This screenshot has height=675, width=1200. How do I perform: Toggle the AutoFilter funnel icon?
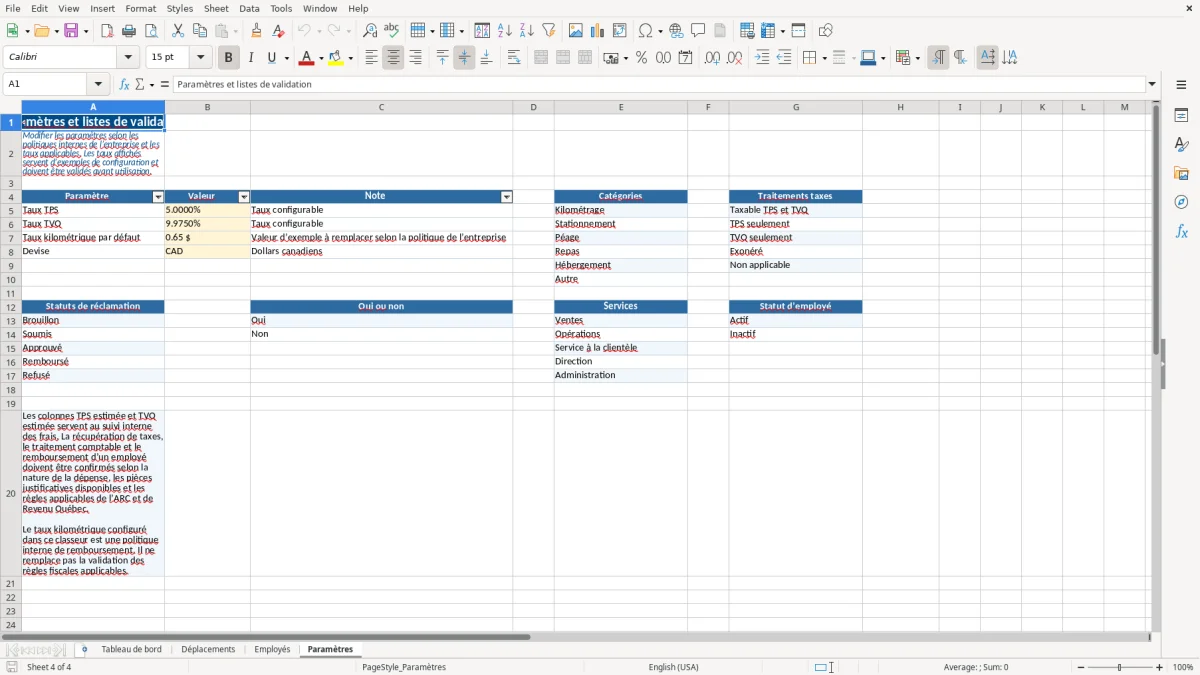coord(549,31)
